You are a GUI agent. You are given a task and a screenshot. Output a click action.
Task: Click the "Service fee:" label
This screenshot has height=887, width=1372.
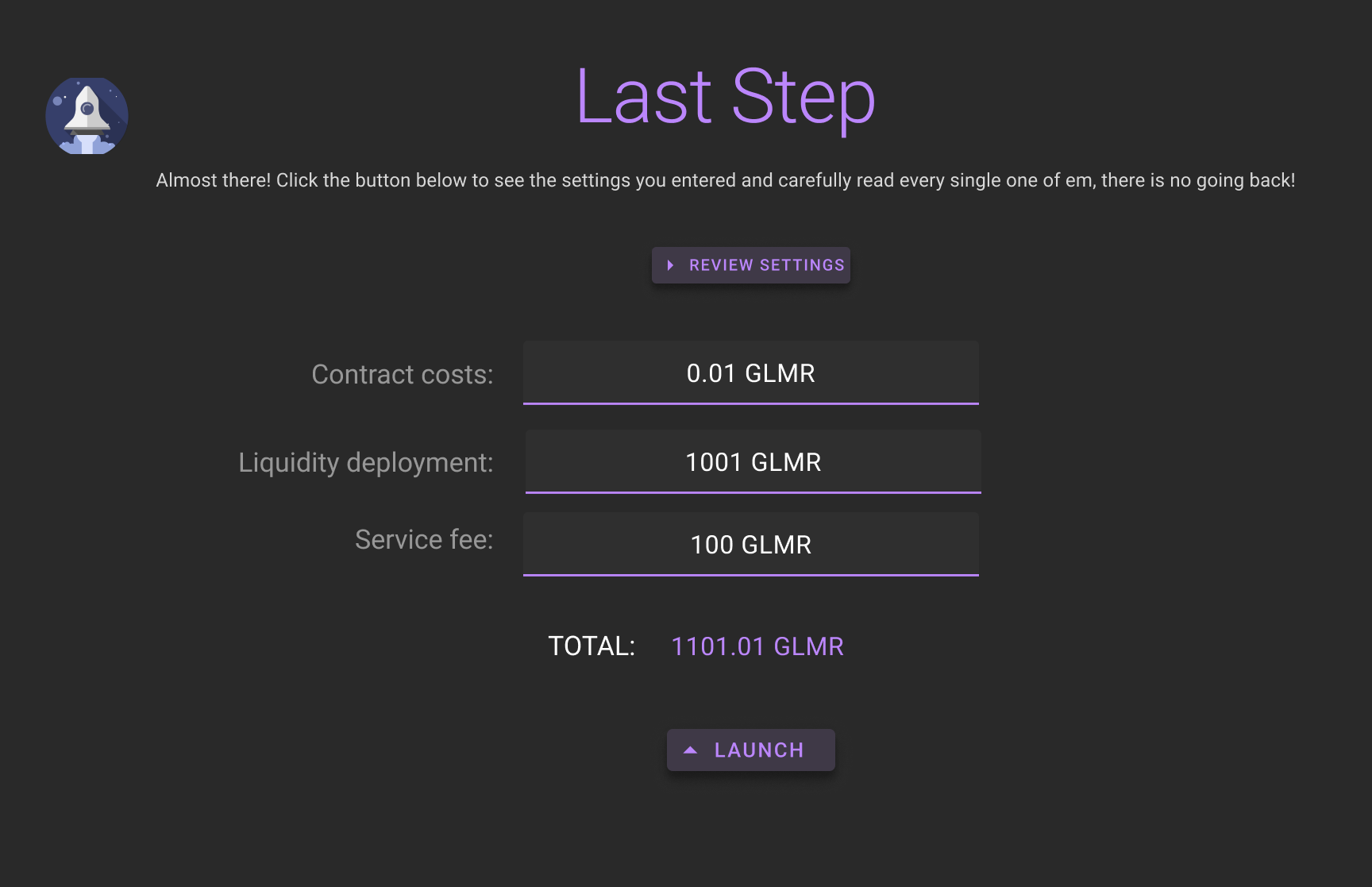click(x=423, y=539)
